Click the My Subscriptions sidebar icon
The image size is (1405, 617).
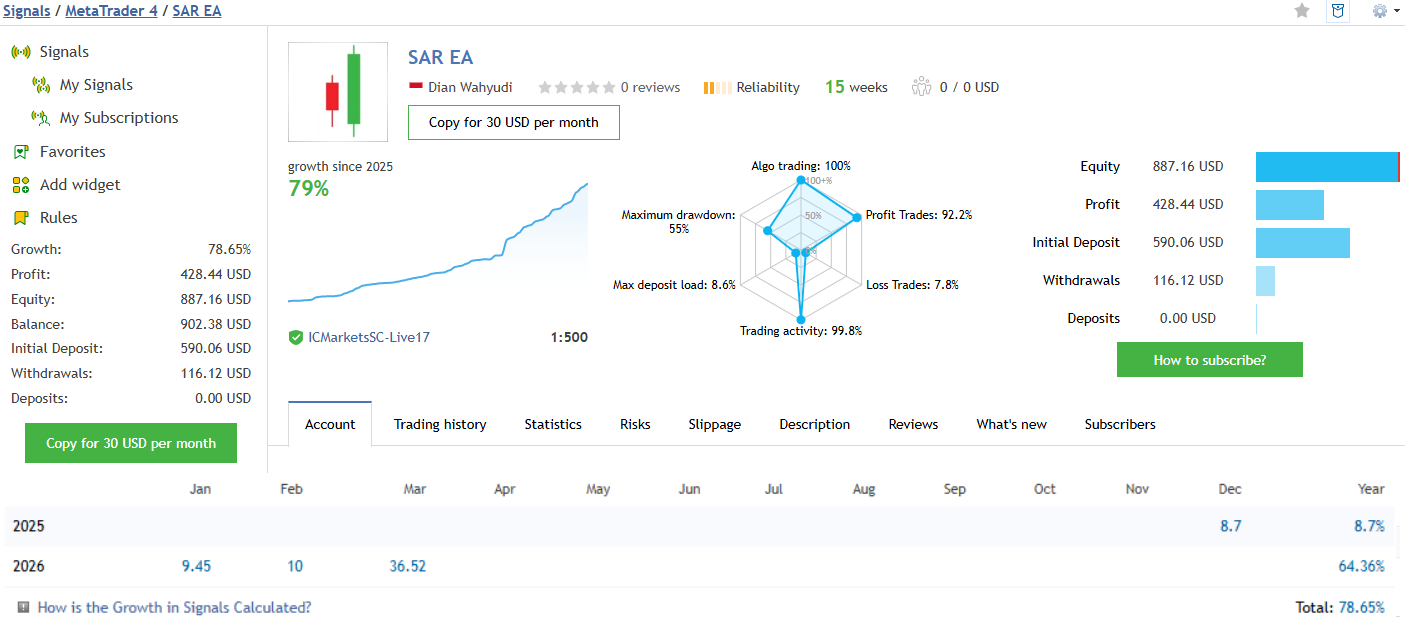41,118
